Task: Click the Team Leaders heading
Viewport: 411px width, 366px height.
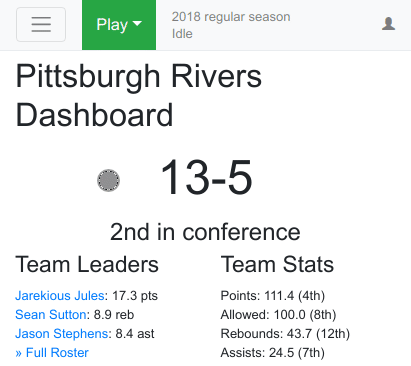Action: pos(87,264)
